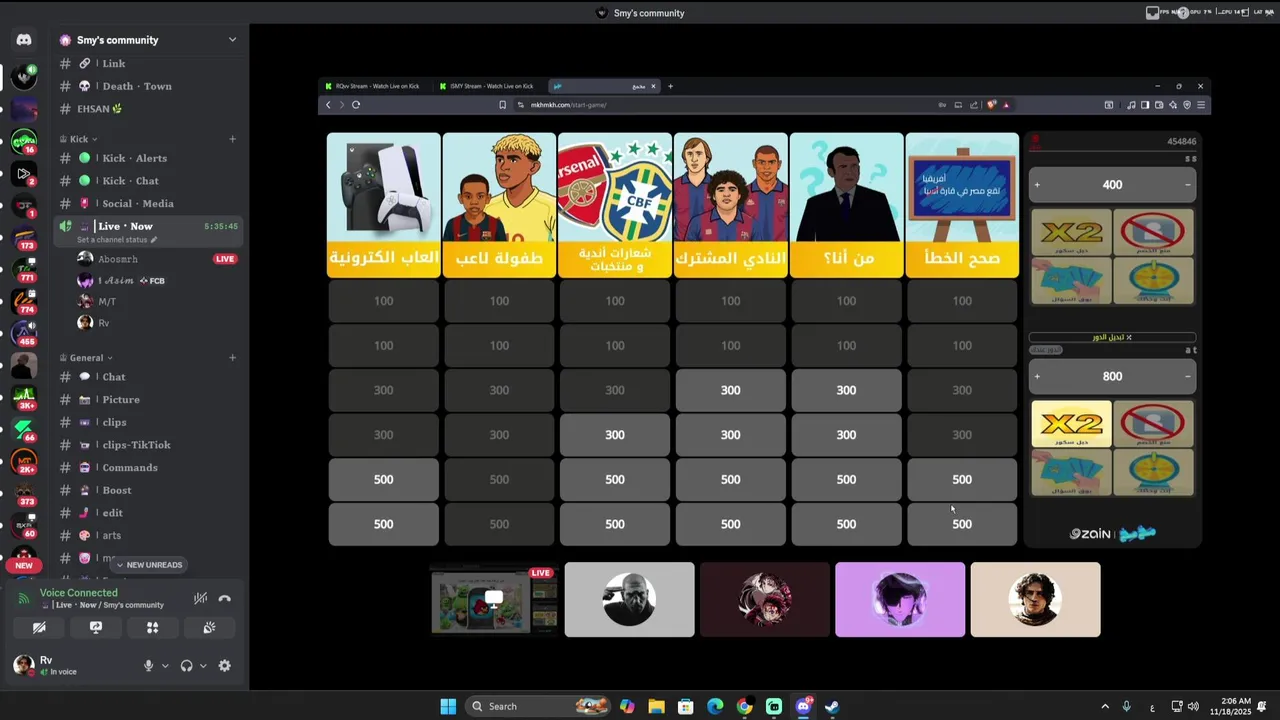Switch to iSMY Stream browser tab
Screen dimensions: 1280x720
[489, 86]
